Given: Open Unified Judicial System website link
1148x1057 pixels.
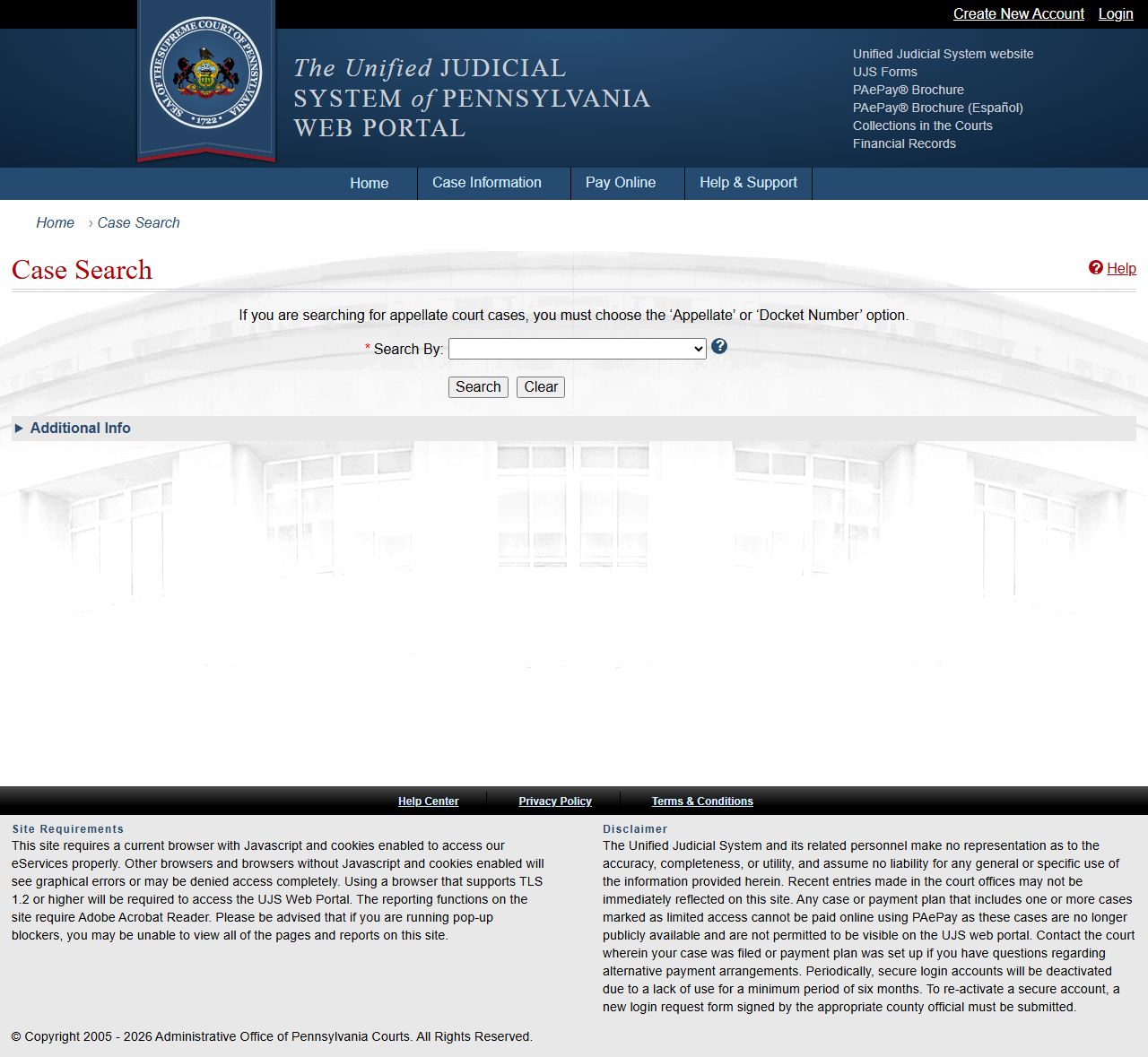Looking at the screenshot, I should (x=944, y=54).
